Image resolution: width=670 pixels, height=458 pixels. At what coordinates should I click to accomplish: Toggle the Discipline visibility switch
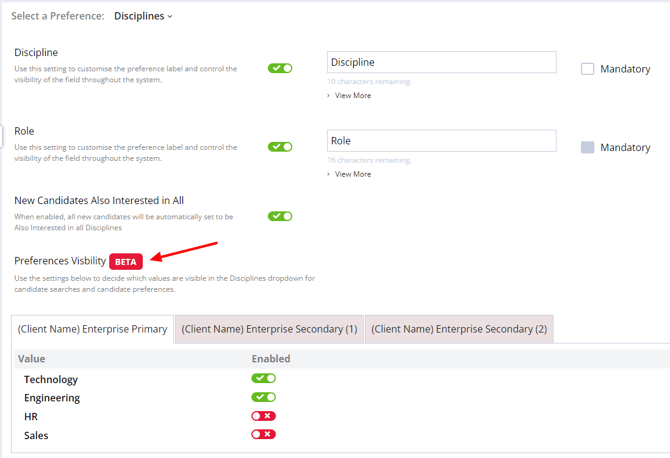point(280,68)
